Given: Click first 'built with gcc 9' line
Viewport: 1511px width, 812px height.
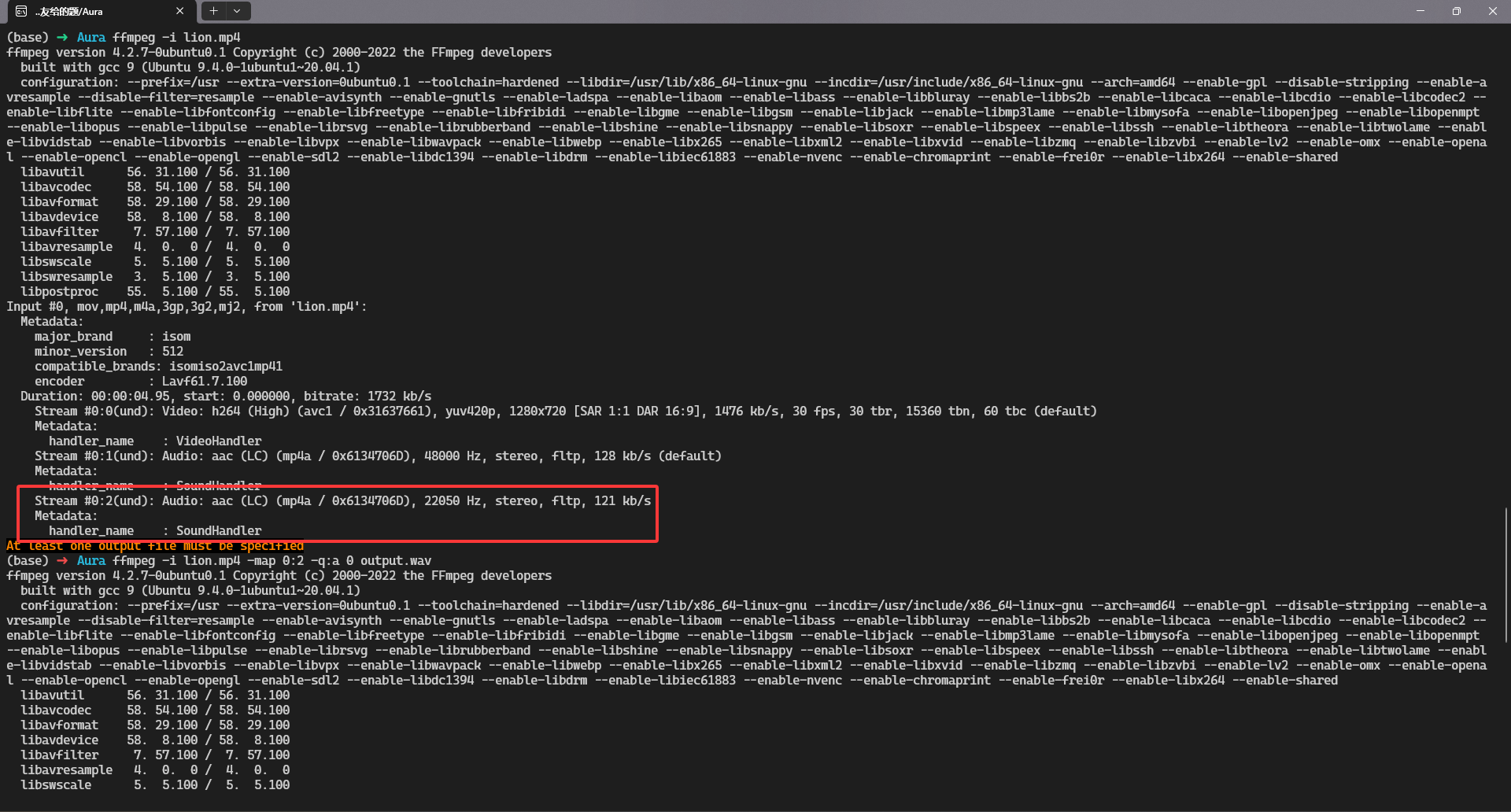Looking at the screenshot, I should tap(190, 67).
